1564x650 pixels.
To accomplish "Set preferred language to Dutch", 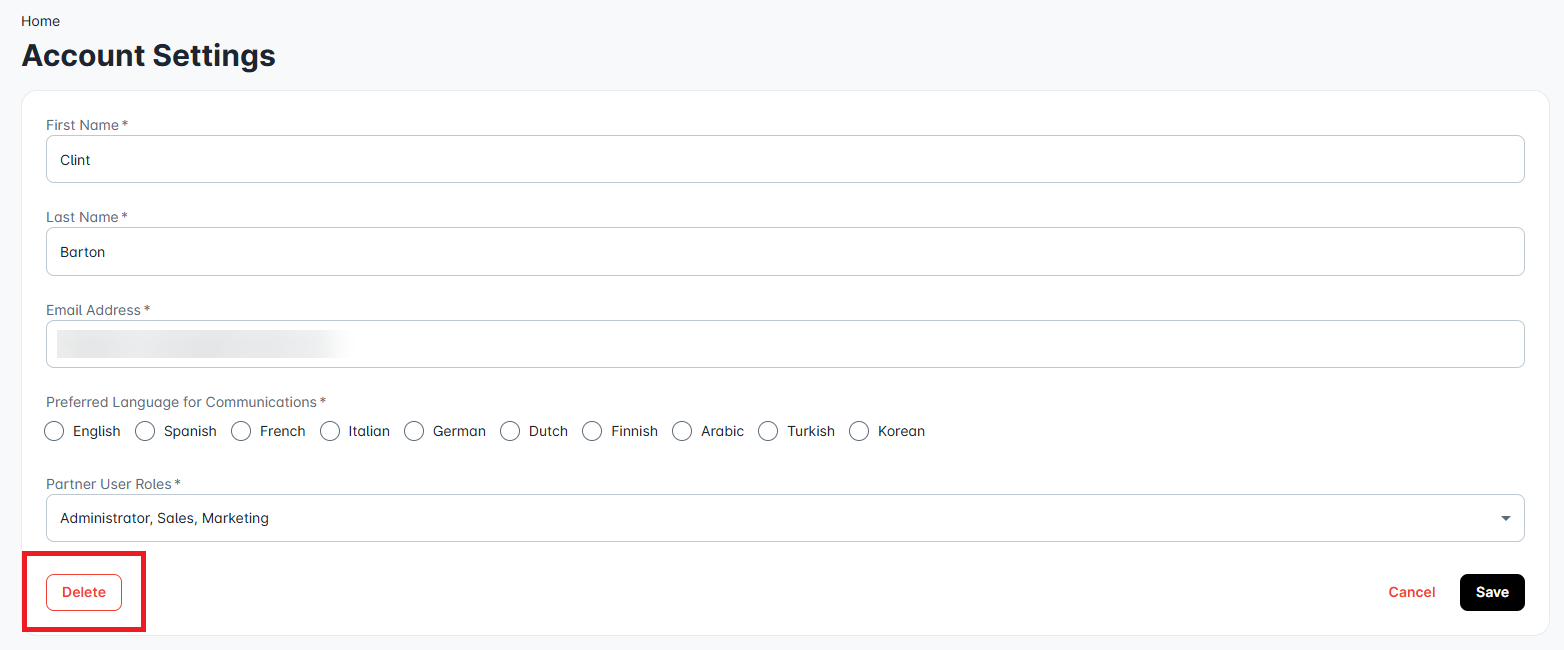I will coord(511,431).
